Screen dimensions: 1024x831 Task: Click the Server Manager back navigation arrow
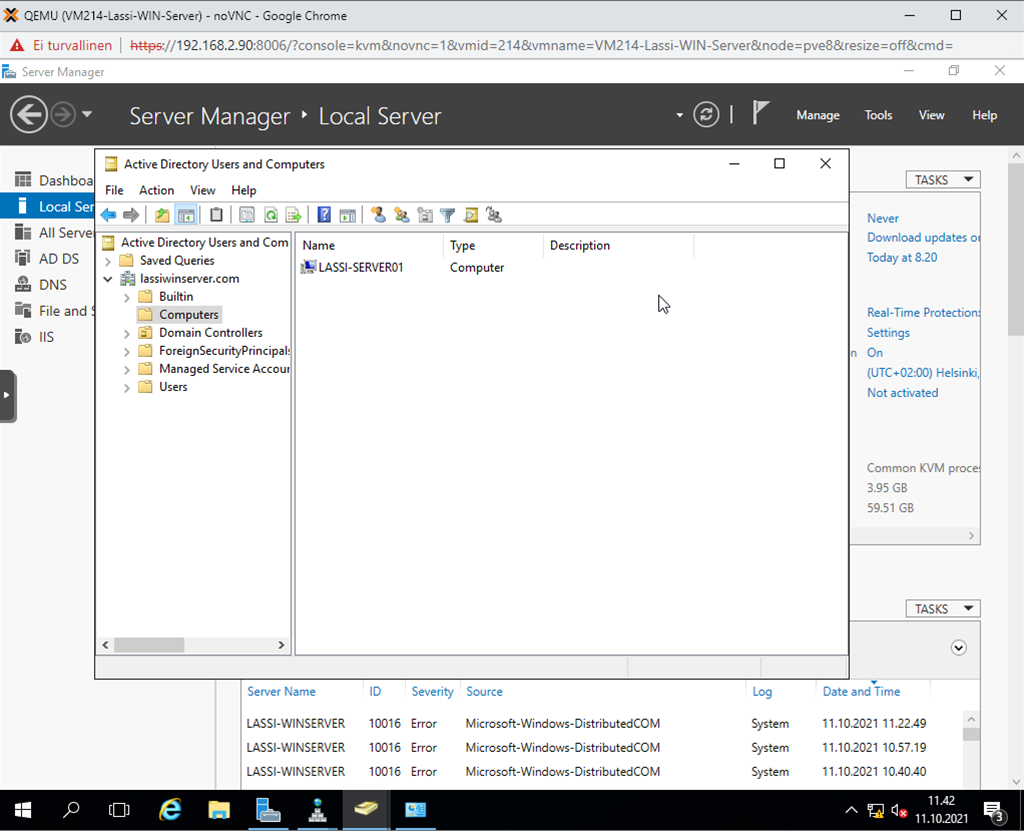29,115
